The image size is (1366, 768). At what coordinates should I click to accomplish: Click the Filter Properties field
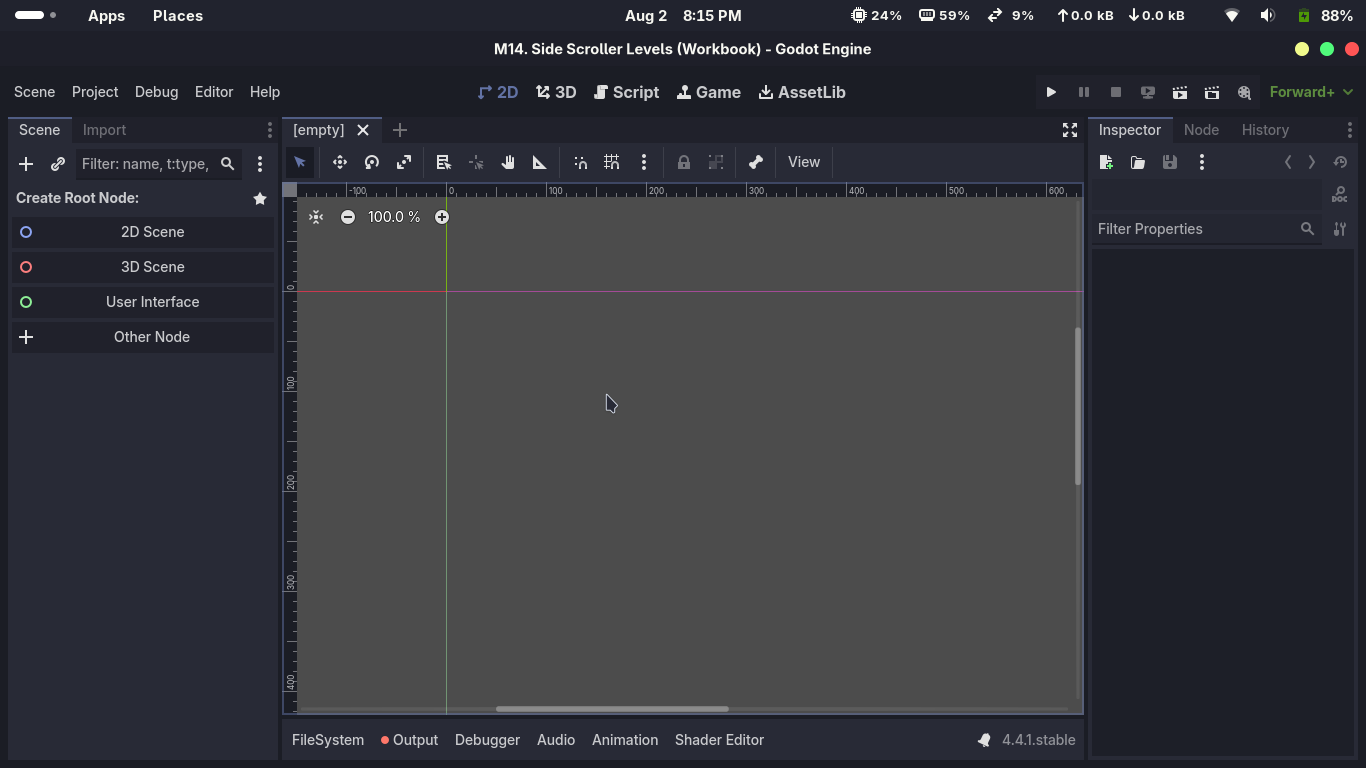1206,229
